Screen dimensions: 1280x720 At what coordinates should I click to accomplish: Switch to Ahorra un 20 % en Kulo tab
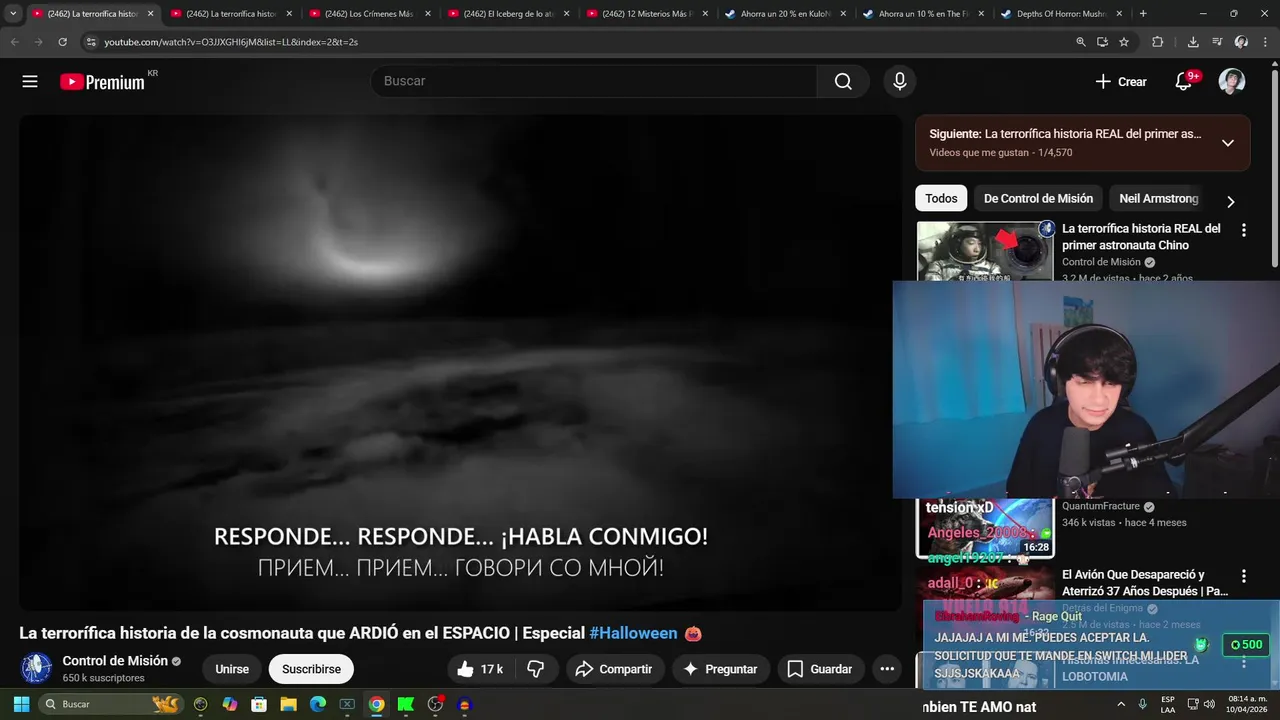[785, 14]
